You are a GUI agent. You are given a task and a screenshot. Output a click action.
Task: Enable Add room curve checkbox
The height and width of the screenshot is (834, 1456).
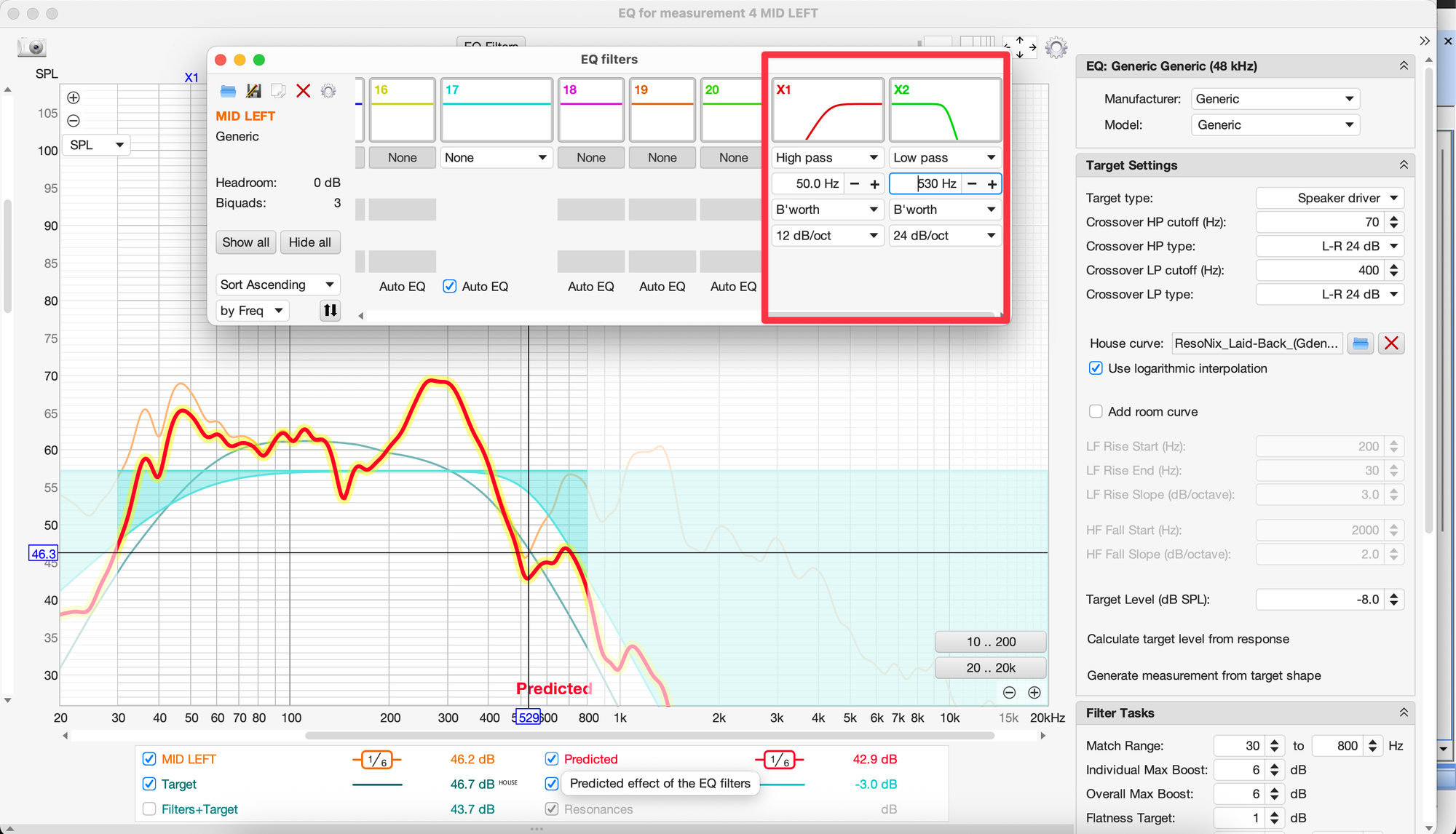coord(1096,412)
